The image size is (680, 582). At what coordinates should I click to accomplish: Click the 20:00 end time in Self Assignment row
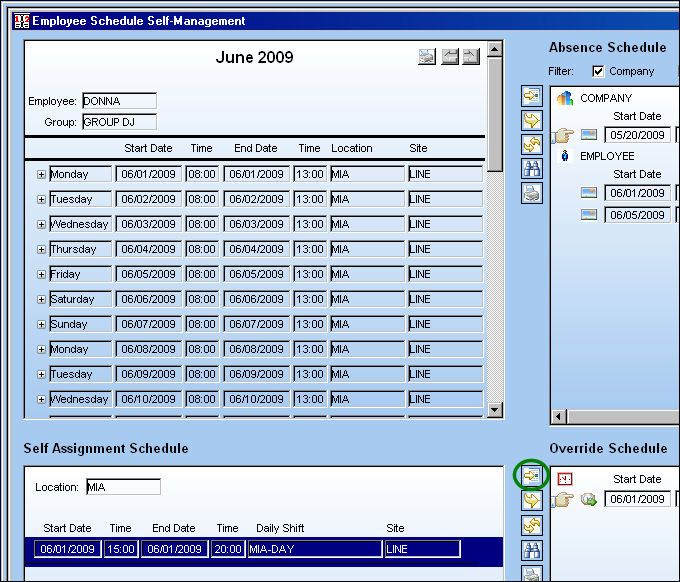pyautogui.click(x=228, y=549)
